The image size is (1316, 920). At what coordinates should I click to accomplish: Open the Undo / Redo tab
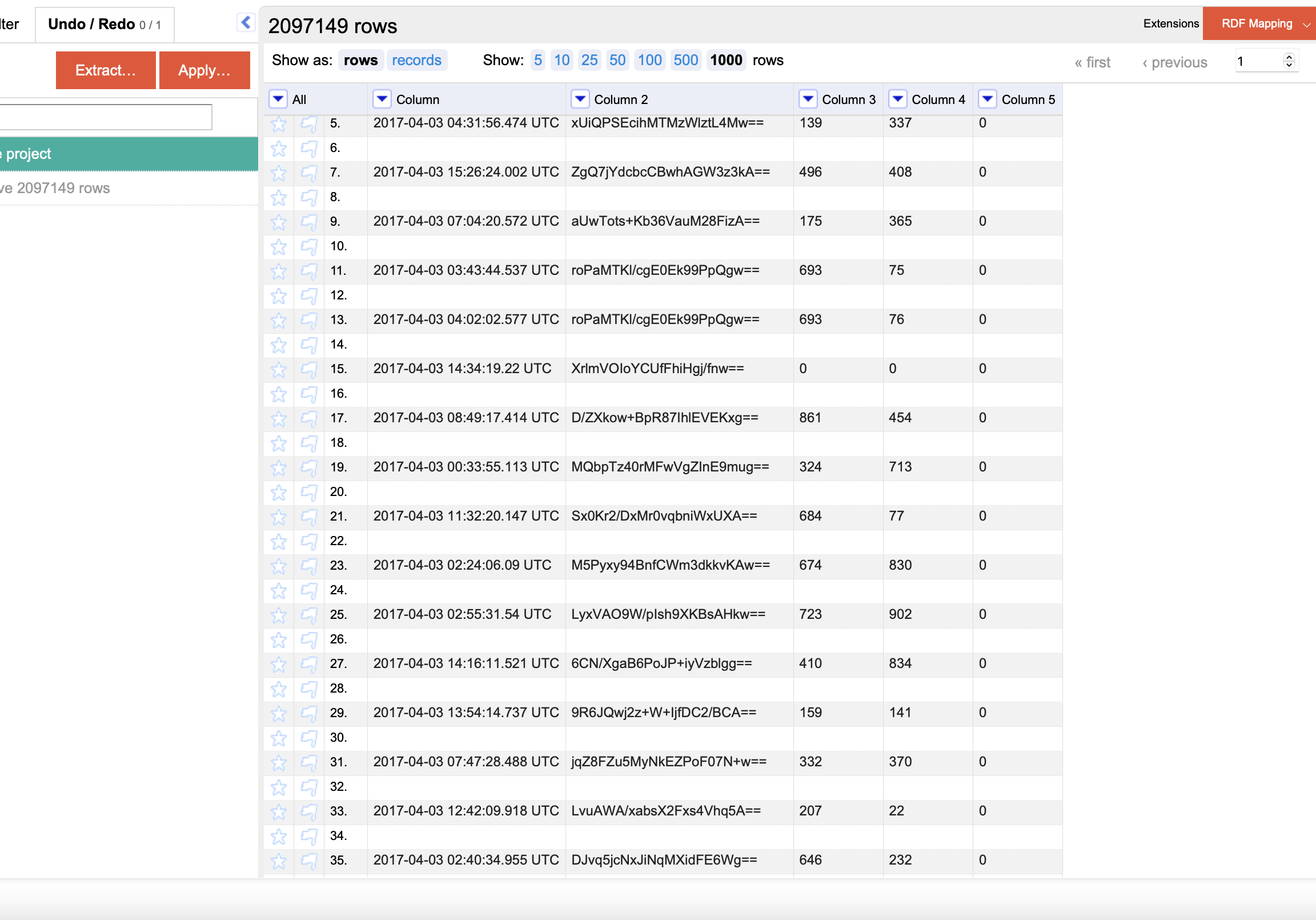(105, 24)
